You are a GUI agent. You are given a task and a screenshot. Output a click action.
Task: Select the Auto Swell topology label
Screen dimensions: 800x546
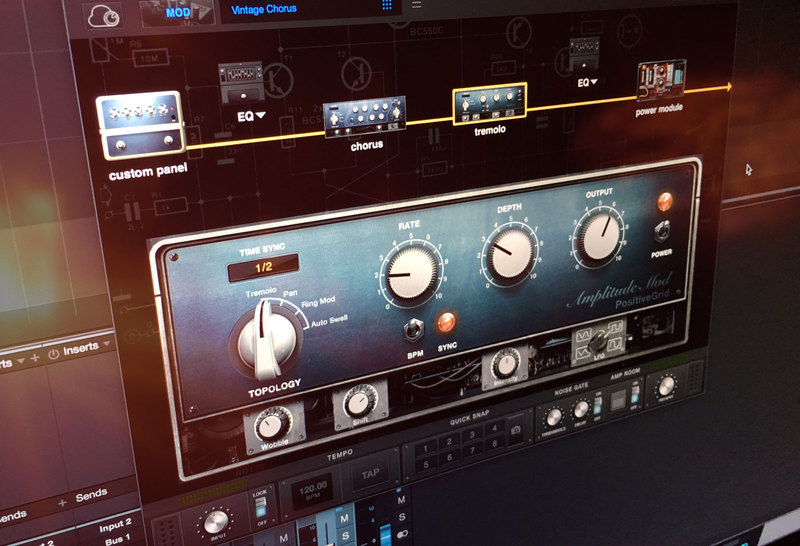(x=329, y=321)
